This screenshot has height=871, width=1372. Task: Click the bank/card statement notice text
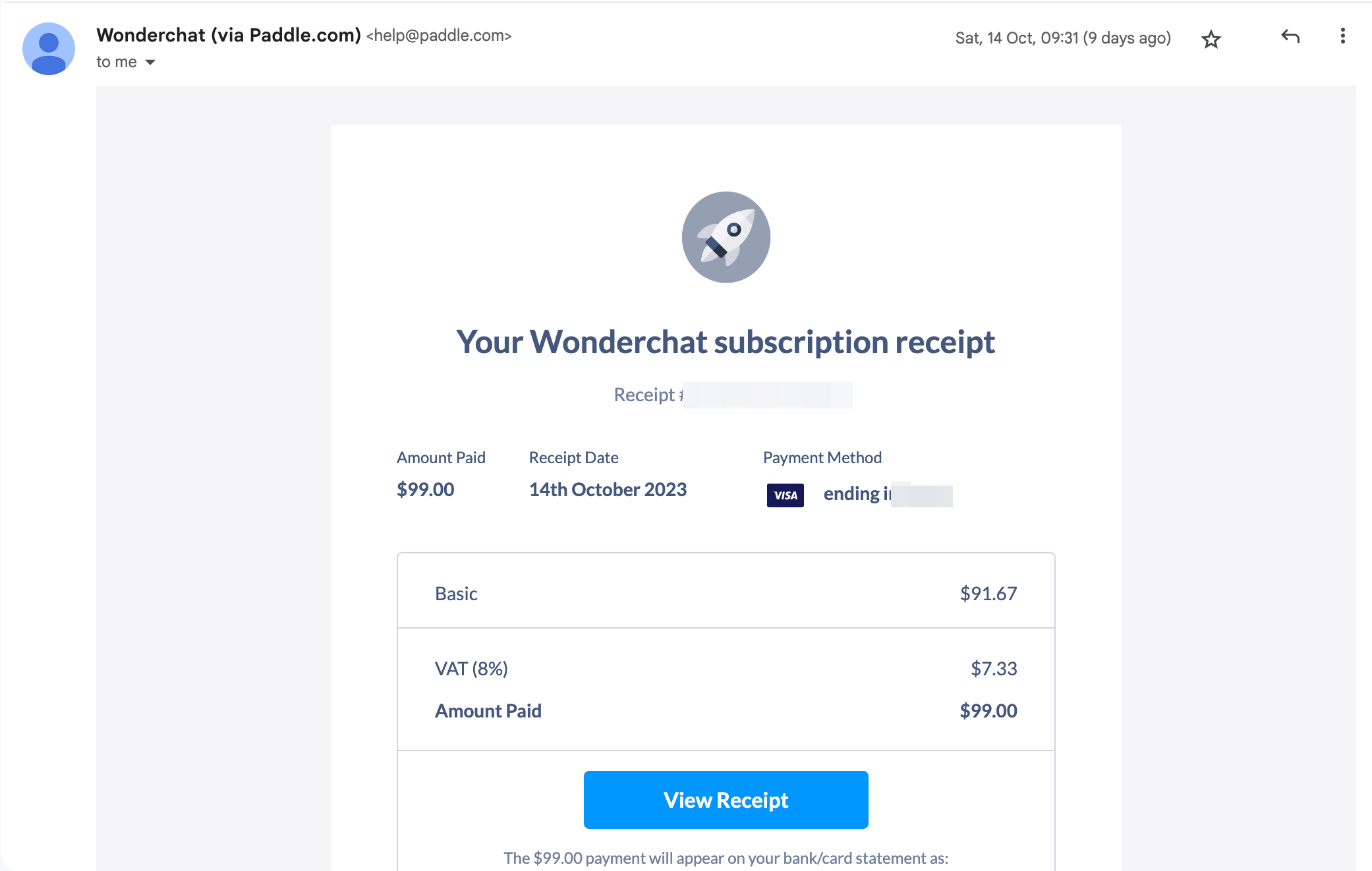(726, 858)
